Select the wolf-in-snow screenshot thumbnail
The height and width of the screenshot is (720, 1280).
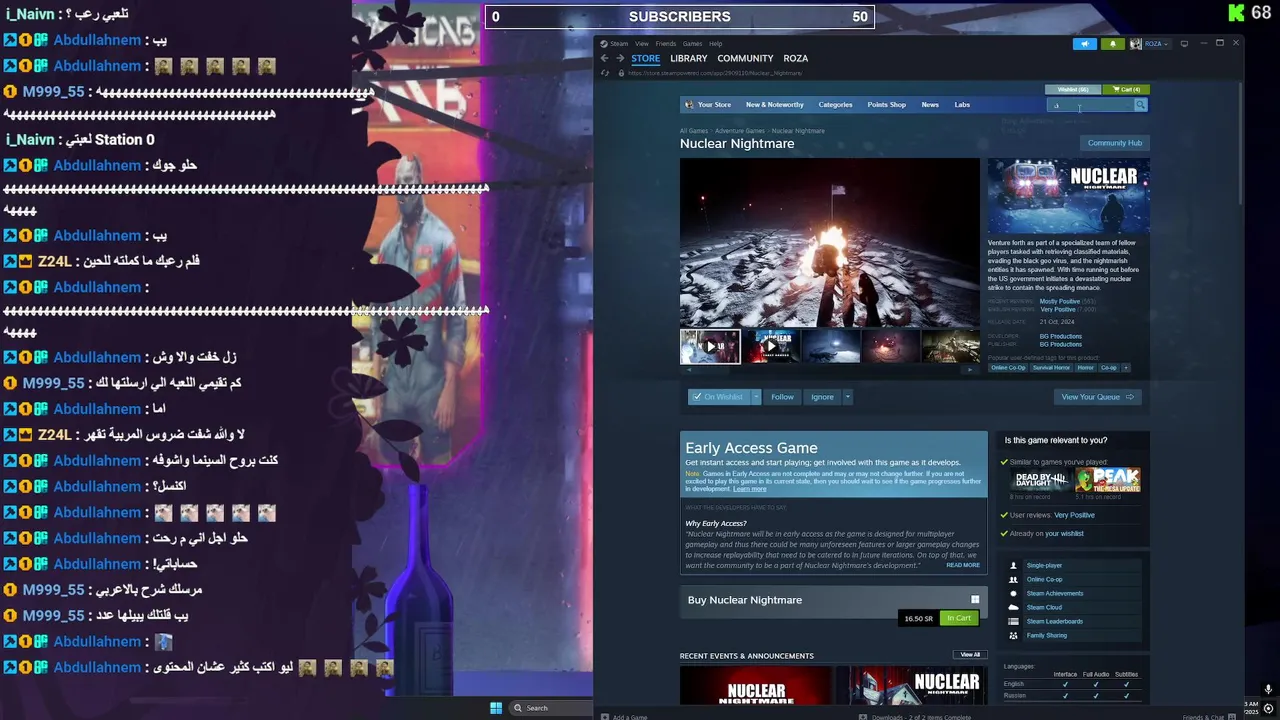(x=831, y=346)
